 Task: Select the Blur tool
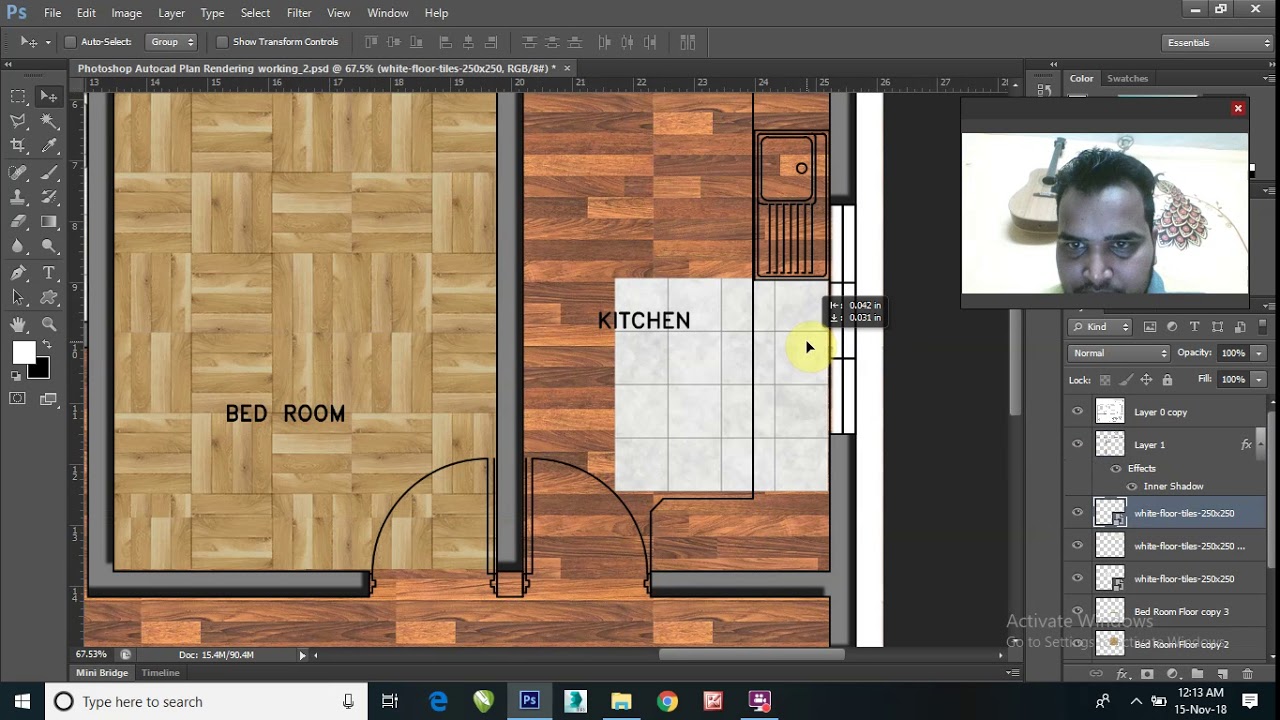pyautogui.click(x=18, y=246)
